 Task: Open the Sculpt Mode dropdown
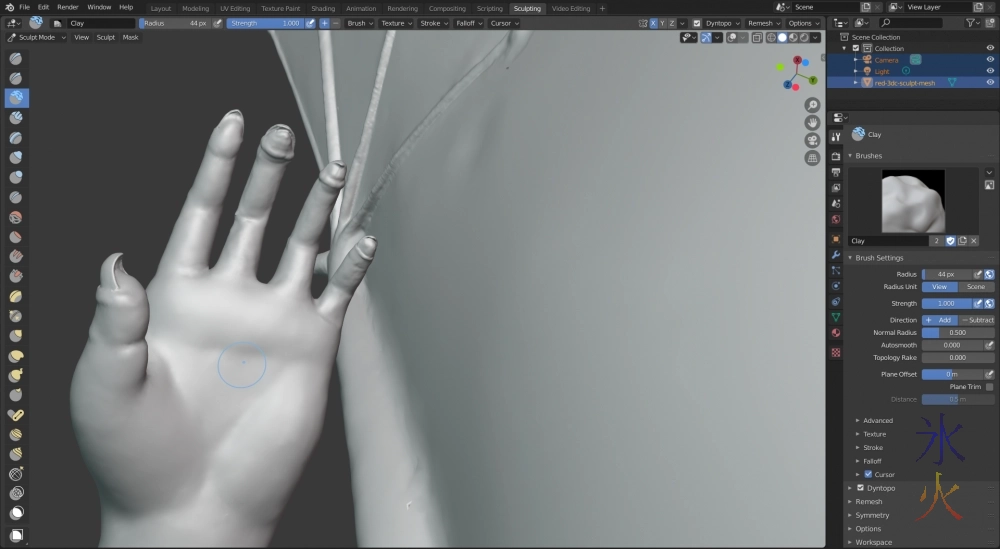click(37, 37)
